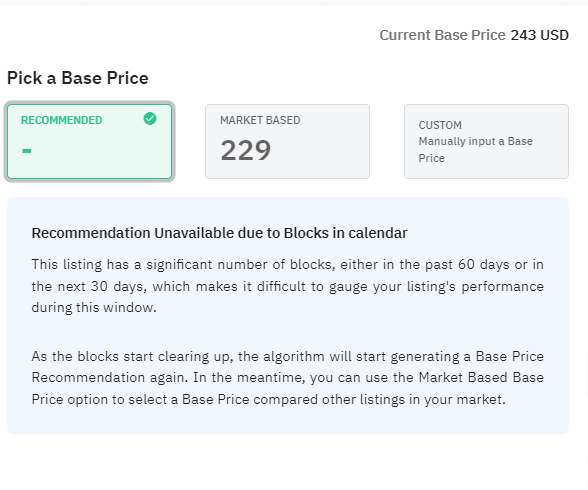The width and height of the screenshot is (588, 490).
Task: Click the MARKET BASED label text
Action: 260,120
